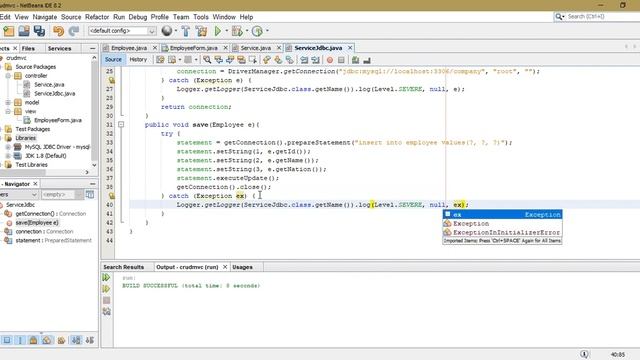Open the Debug menu
The image size is (640, 360).
(138, 17)
